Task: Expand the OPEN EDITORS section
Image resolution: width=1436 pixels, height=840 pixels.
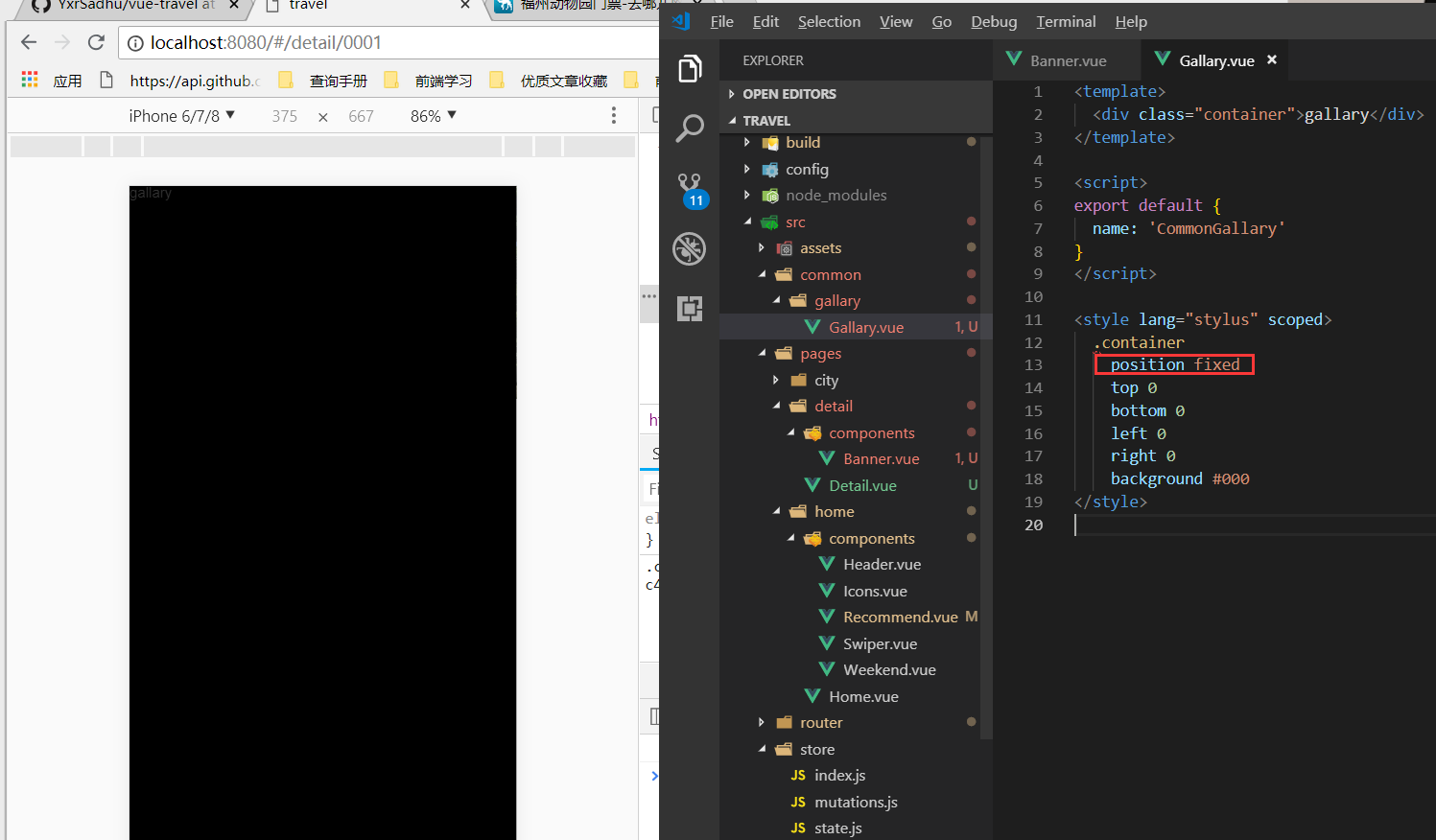Action: [732, 94]
